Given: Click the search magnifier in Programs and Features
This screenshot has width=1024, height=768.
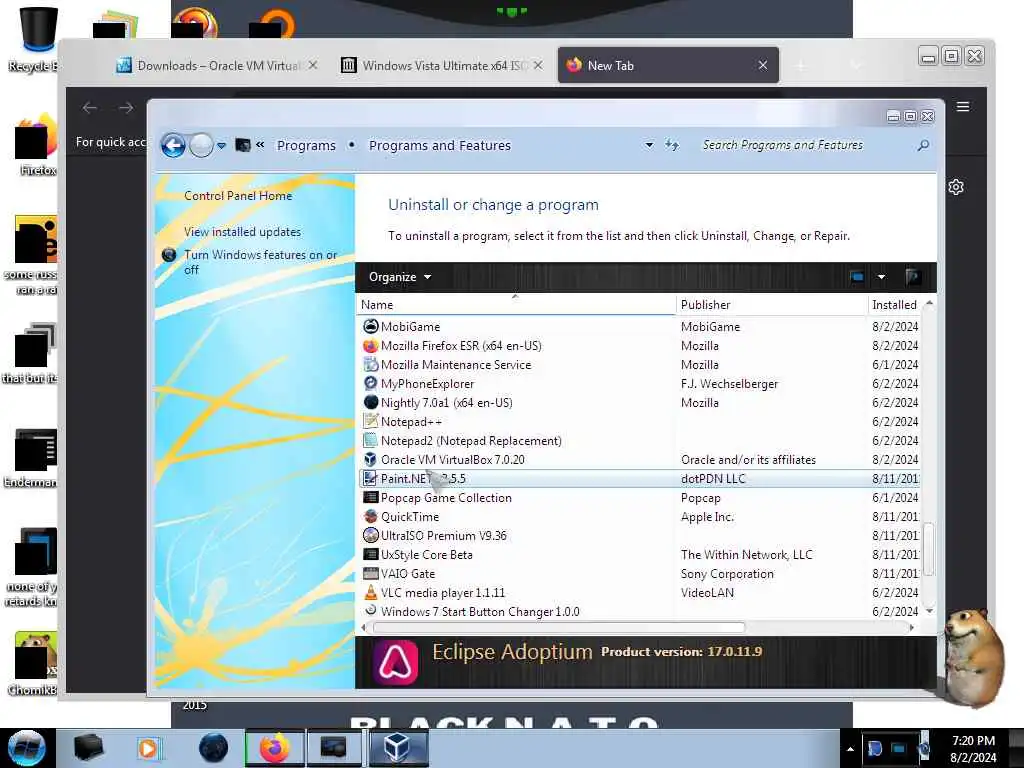Looking at the screenshot, I should tap(923, 145).
